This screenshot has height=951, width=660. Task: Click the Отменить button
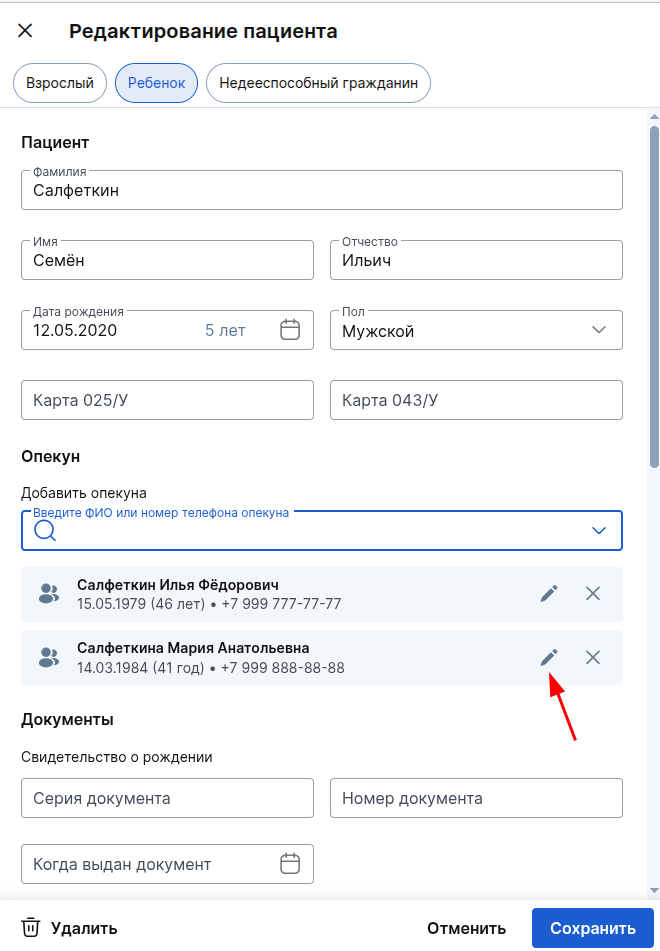click(x=466, y=928)
